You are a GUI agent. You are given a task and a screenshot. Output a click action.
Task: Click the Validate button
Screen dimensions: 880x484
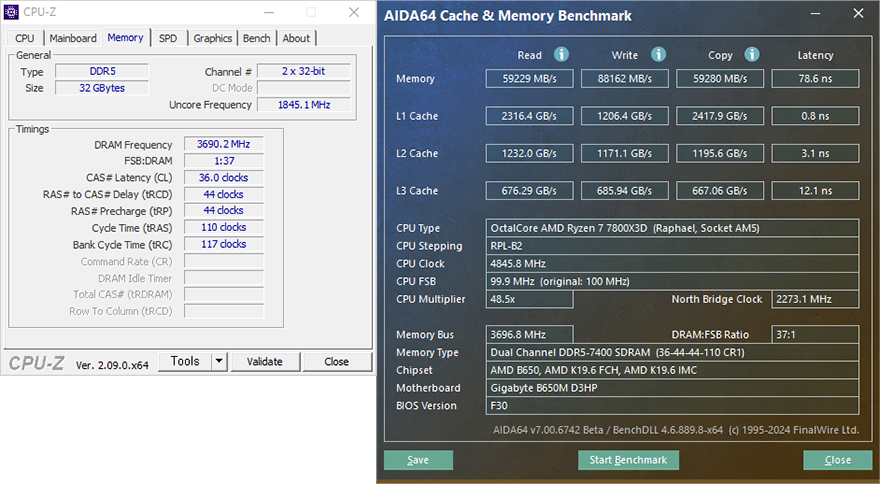pos(265,362)
